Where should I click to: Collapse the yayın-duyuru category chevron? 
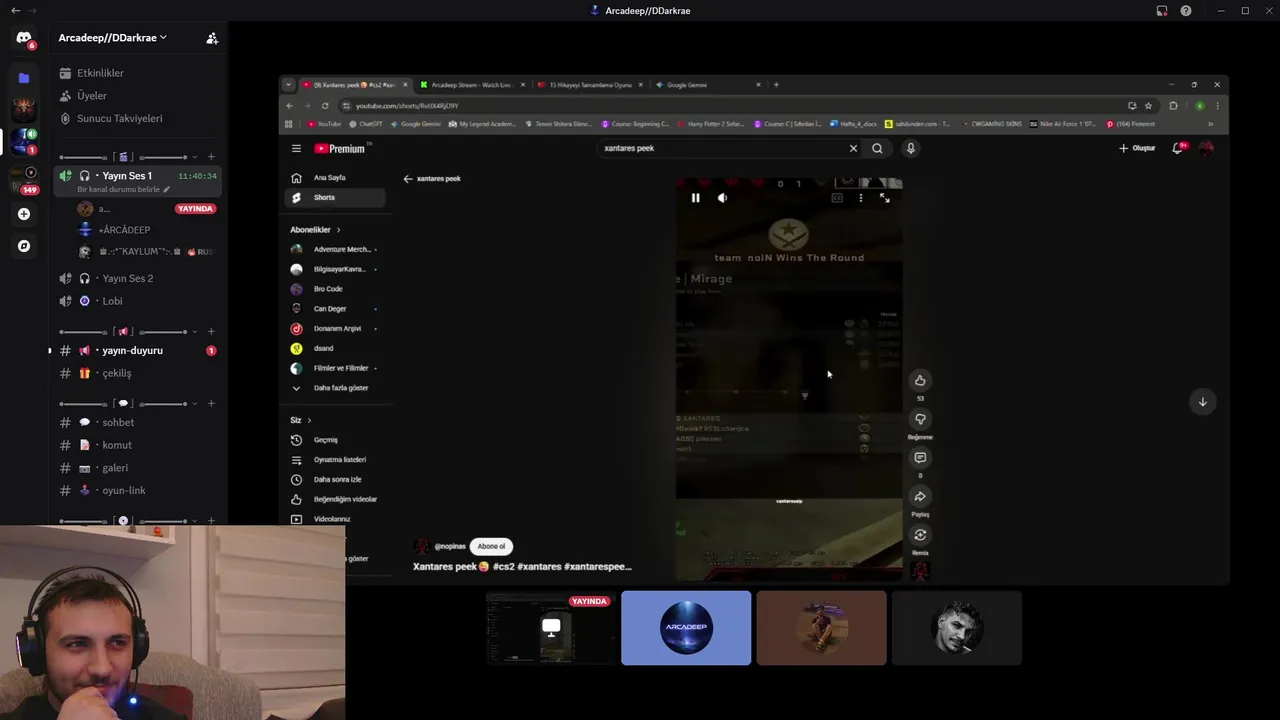pos(195,331)
